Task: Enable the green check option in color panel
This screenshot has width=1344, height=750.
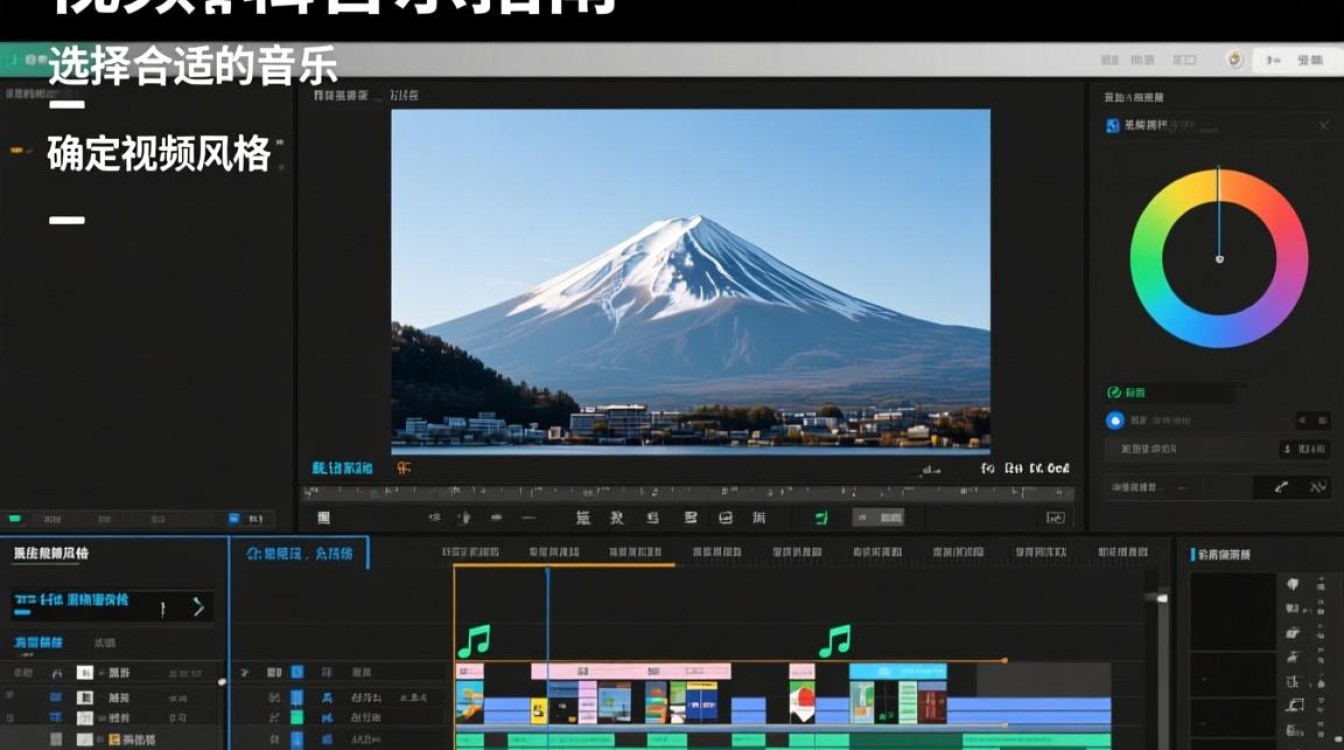Action: 1113,393
